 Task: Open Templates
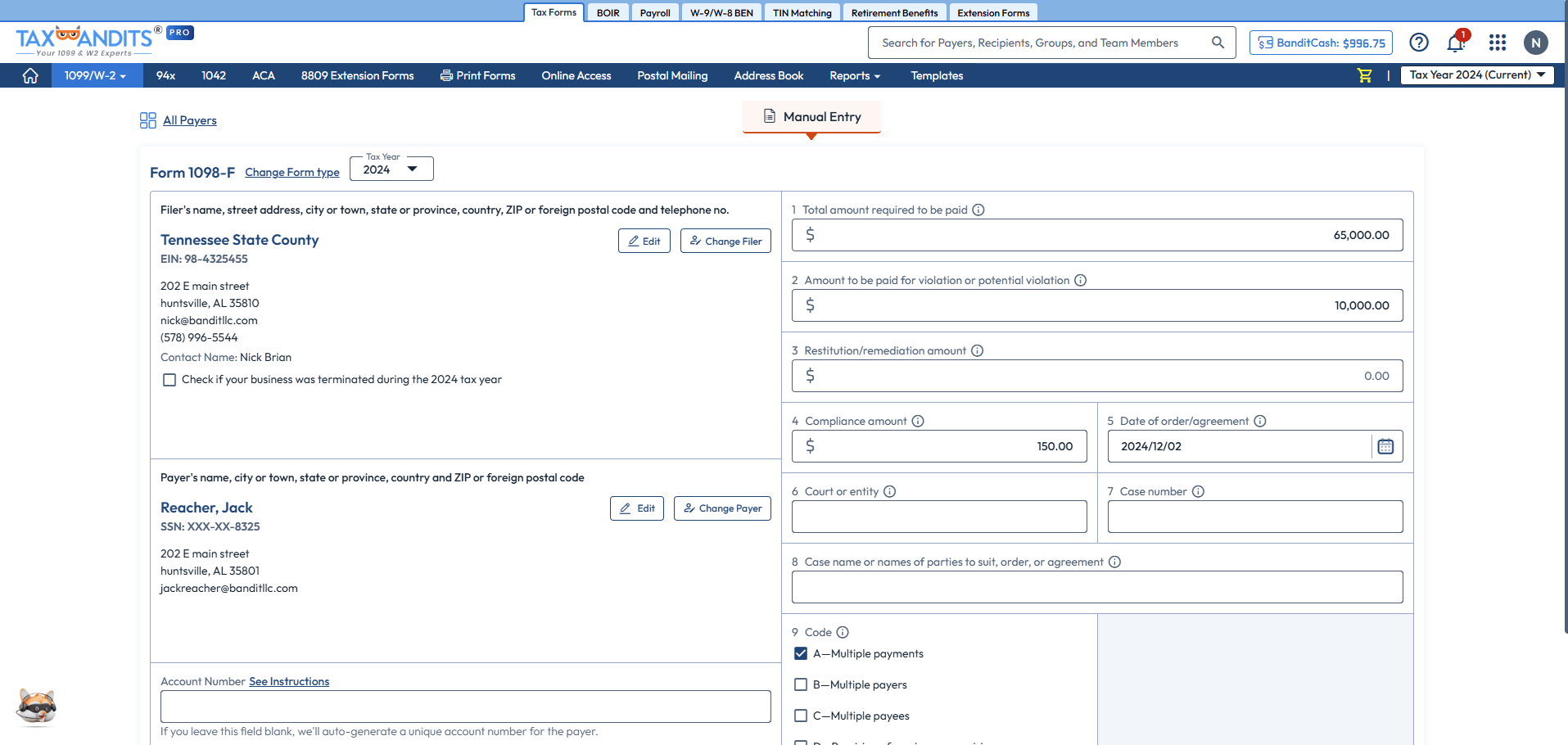937,75
